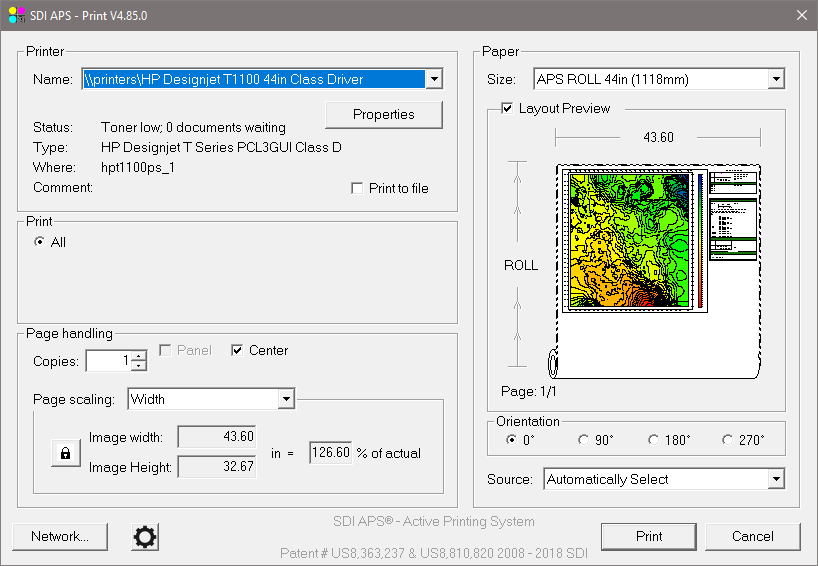Screen dimensions: 818x566
Task: Expand the paper Size dropdown
Action: [776, 79]
